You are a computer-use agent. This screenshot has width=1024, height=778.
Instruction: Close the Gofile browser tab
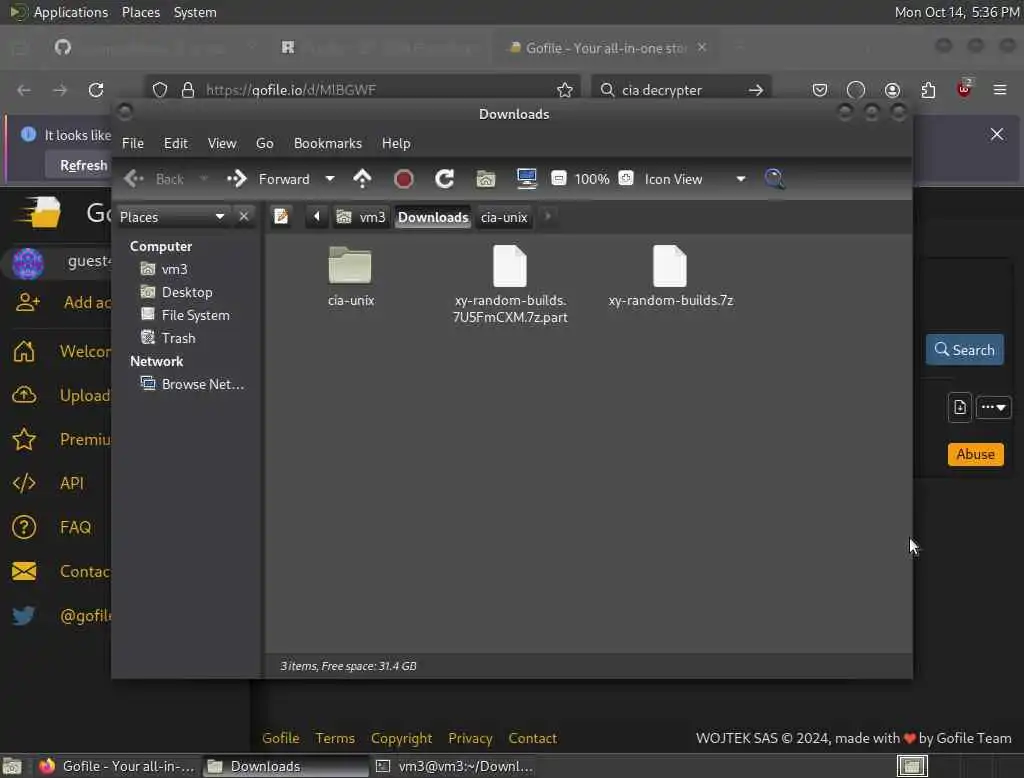[702, 47]
